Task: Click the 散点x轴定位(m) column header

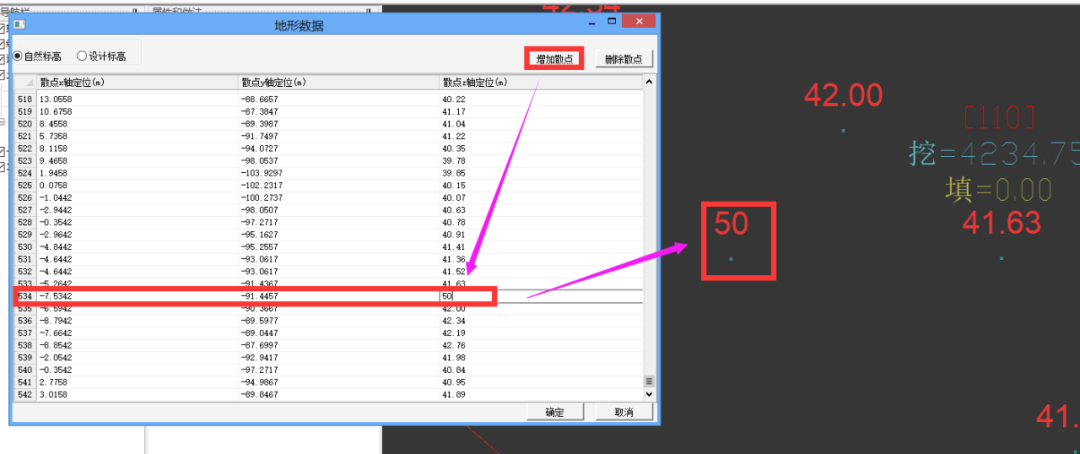Action: pos(137,82)
